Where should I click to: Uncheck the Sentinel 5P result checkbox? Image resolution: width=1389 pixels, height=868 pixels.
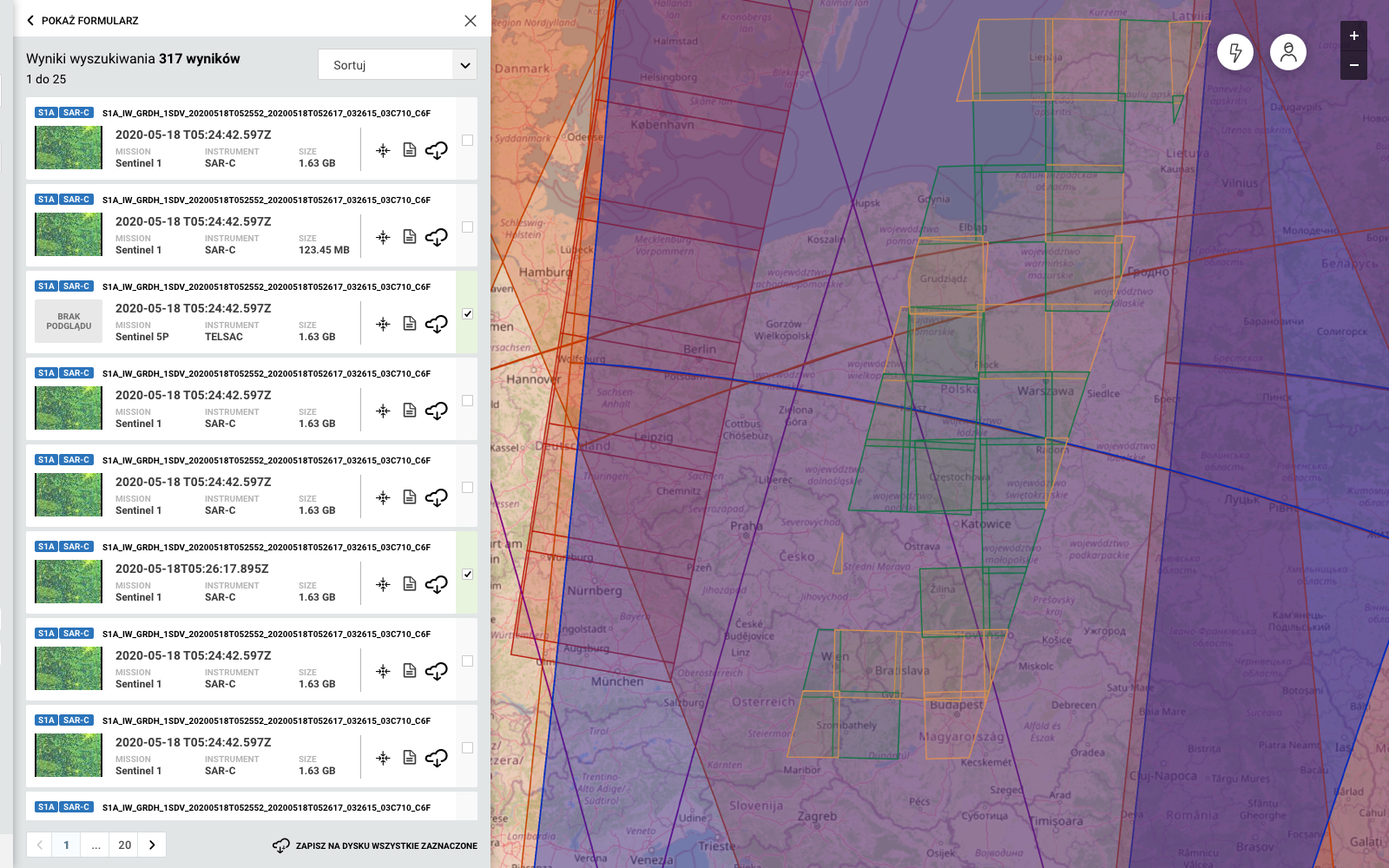467,313
